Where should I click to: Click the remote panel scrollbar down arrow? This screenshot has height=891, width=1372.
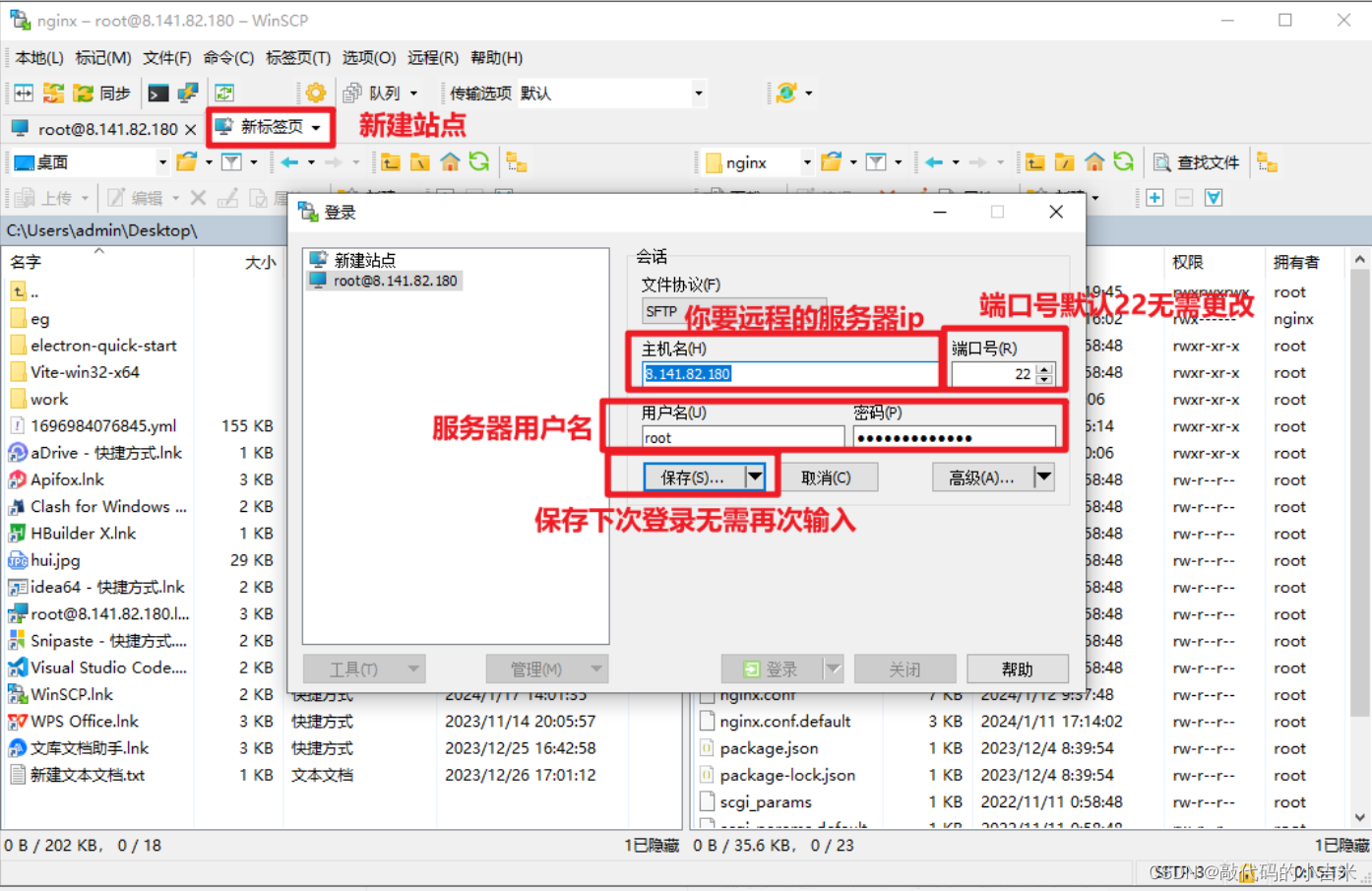tap(1360, 818)
